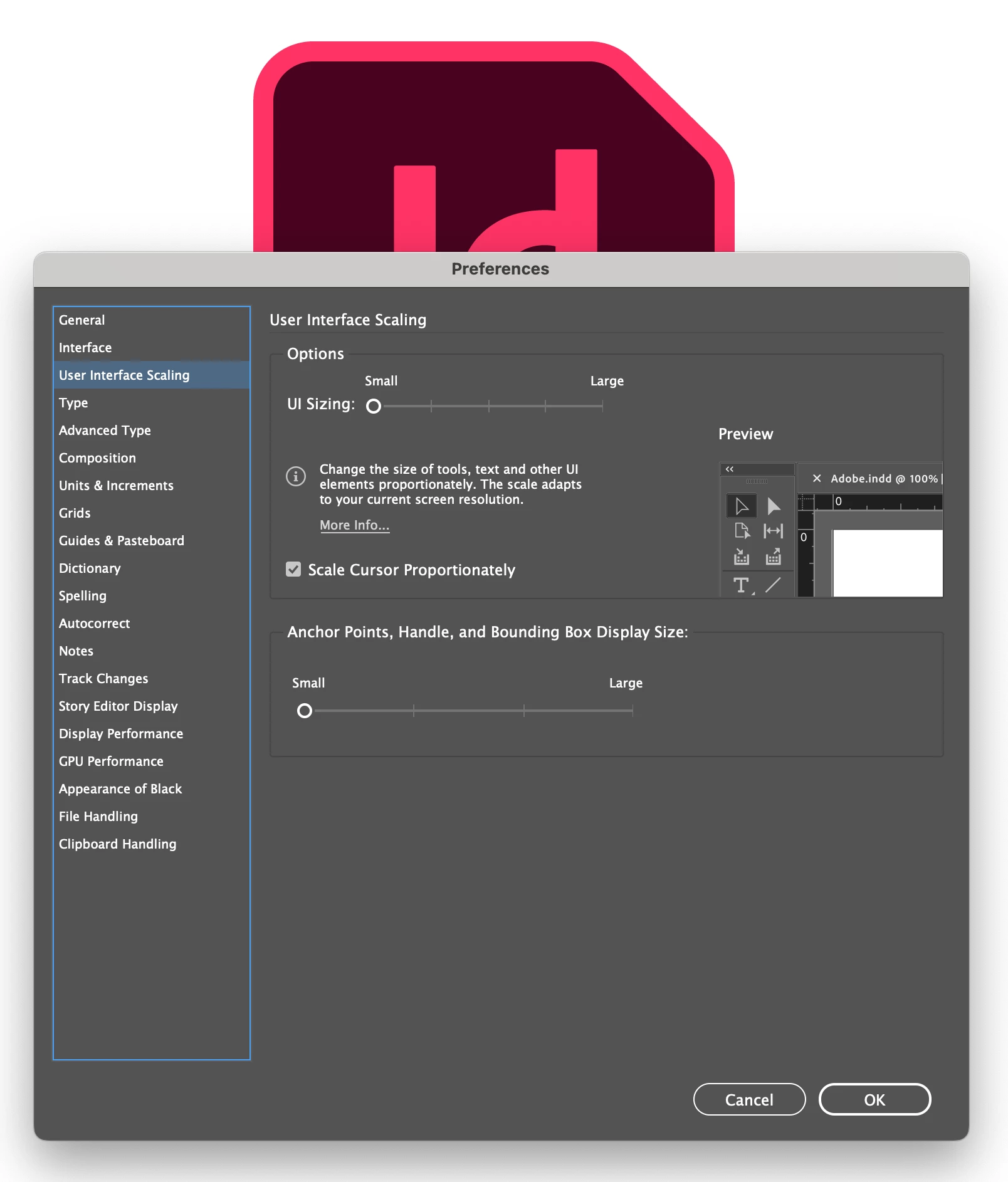
Task: Set UI Sizing slider to Large end
Action: click(602, 406)
